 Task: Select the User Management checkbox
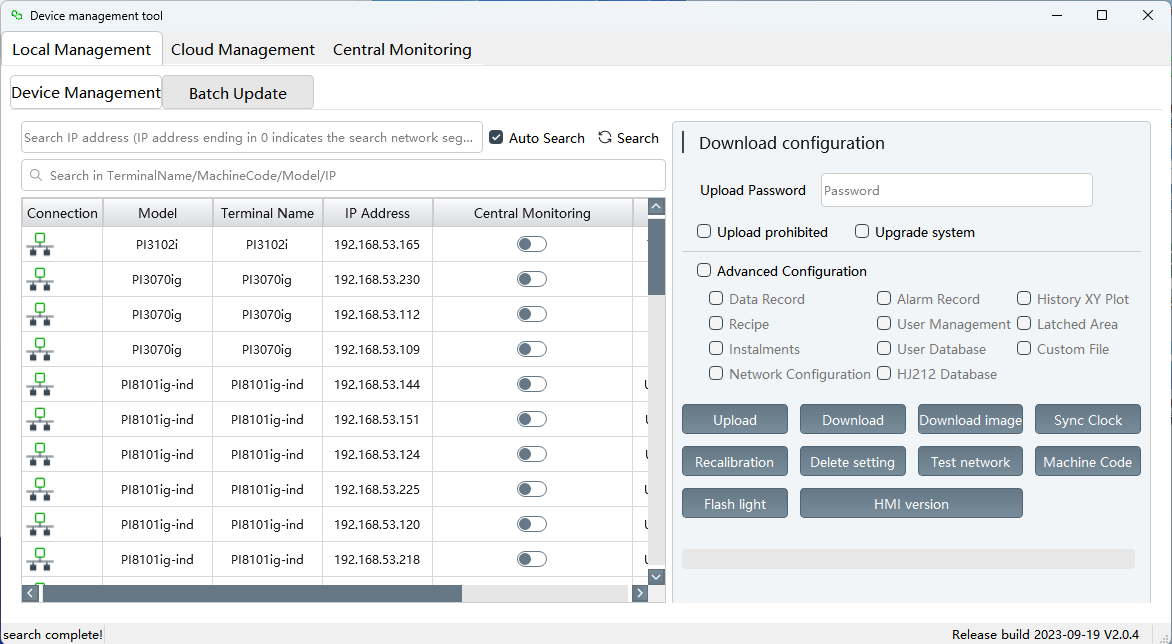click(884, 323)
